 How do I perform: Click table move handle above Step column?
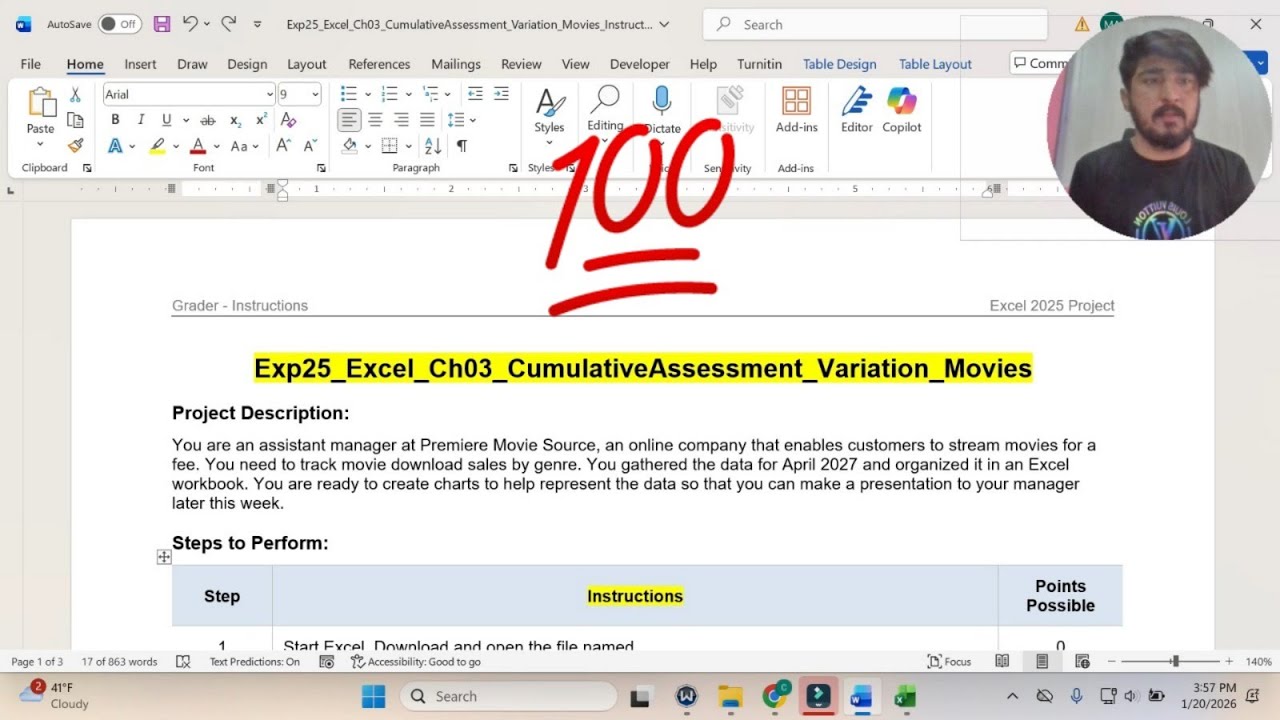tap(164, 557)
